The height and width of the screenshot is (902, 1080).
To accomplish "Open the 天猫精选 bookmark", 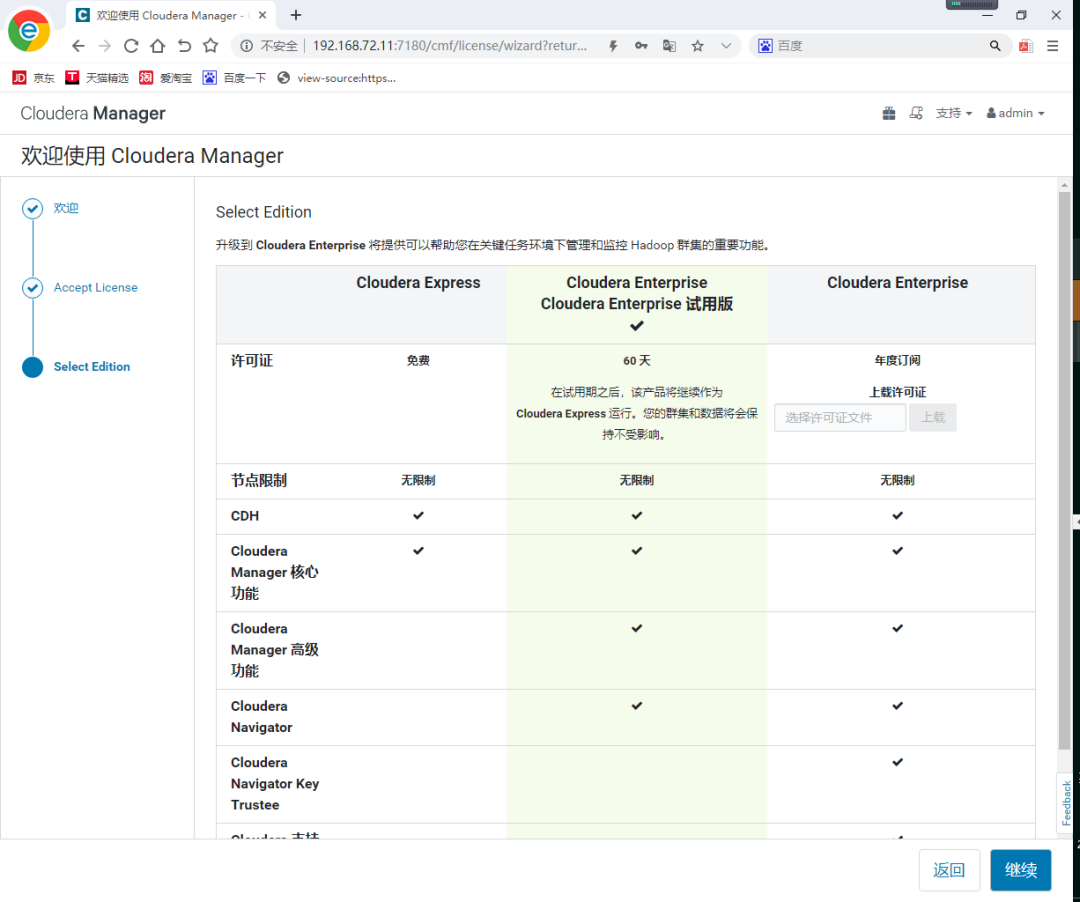I will point(96,78).
